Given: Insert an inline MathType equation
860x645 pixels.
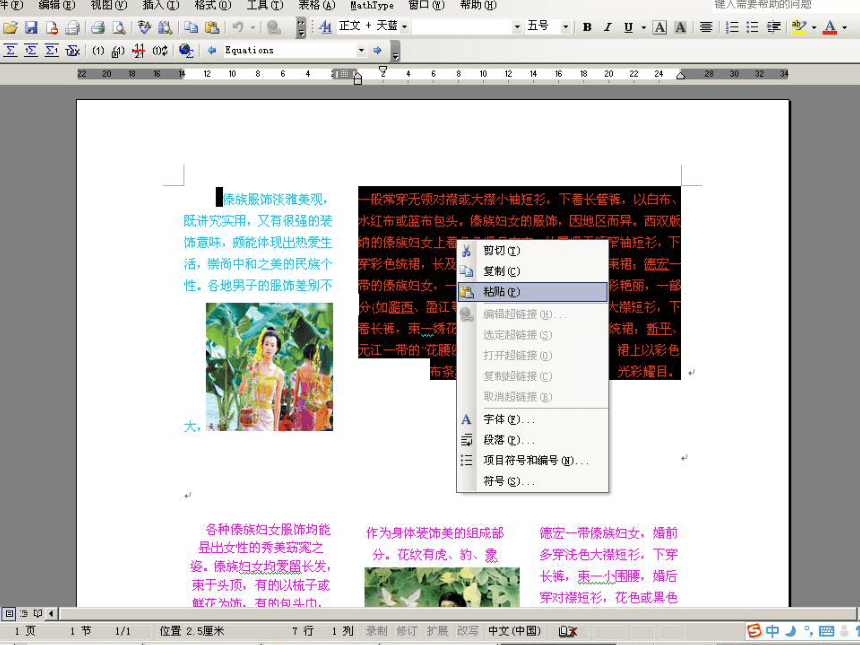Looking at the screenshot, I should point(10,50).
